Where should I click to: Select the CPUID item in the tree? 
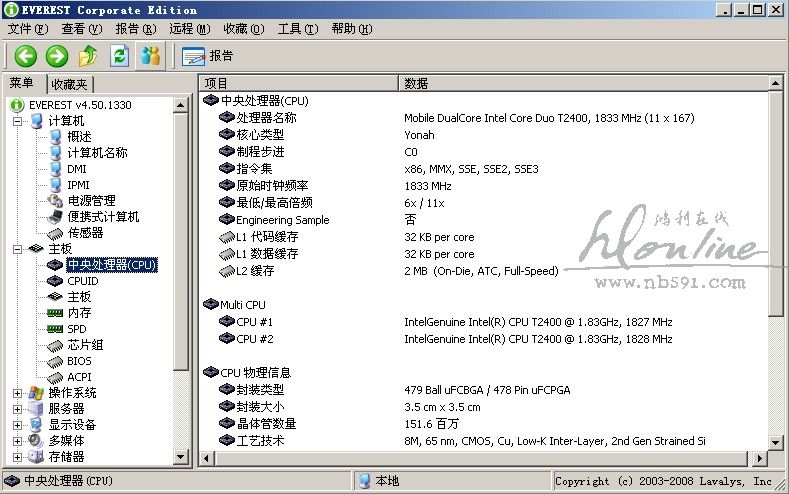(82, 281)
